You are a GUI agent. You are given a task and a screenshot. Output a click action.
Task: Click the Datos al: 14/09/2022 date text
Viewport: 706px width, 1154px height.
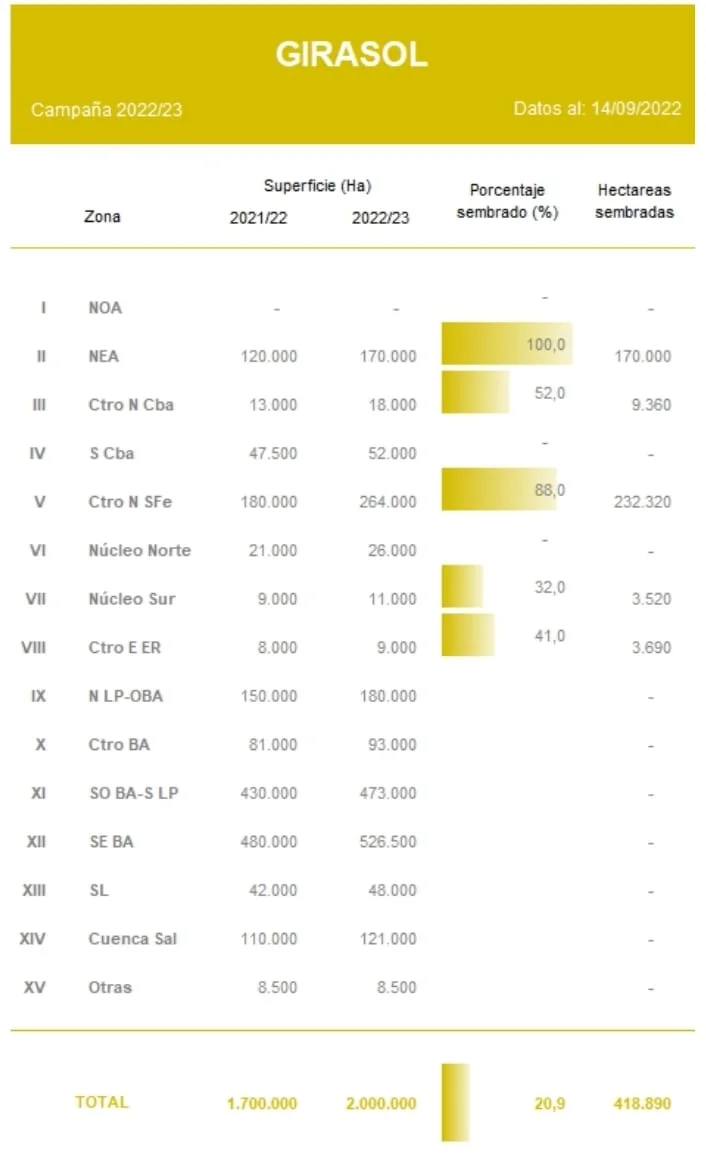pyautogui.click(x=597, y=108)
